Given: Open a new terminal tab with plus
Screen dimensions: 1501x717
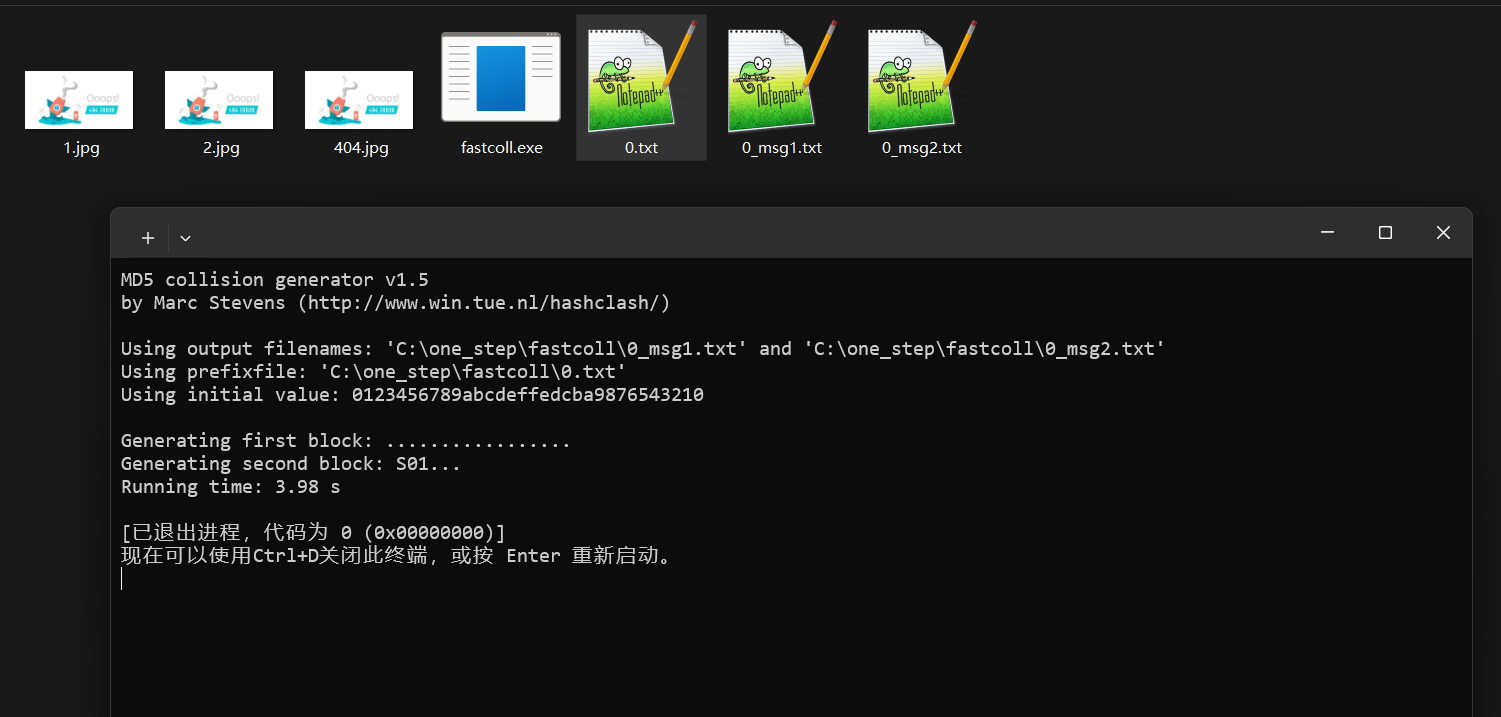Looking at the screenshot, I should pyautogui.click(x=148, y=238).
